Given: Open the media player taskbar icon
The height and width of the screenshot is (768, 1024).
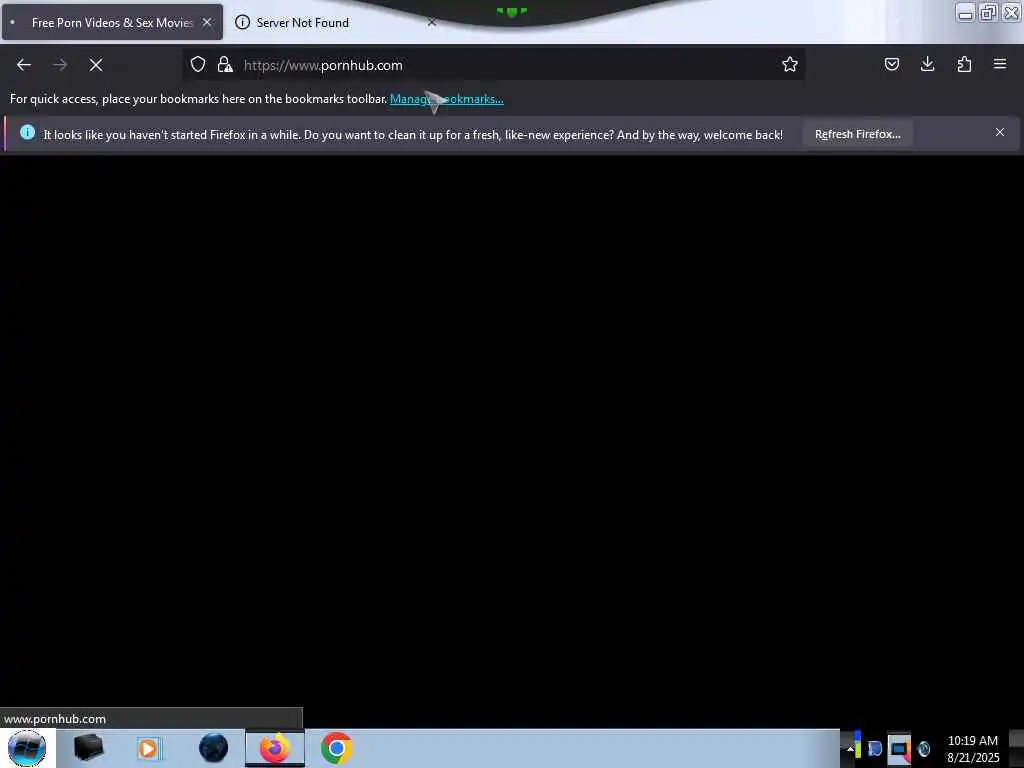Looking at the screenshot, I should coord(149,748).
